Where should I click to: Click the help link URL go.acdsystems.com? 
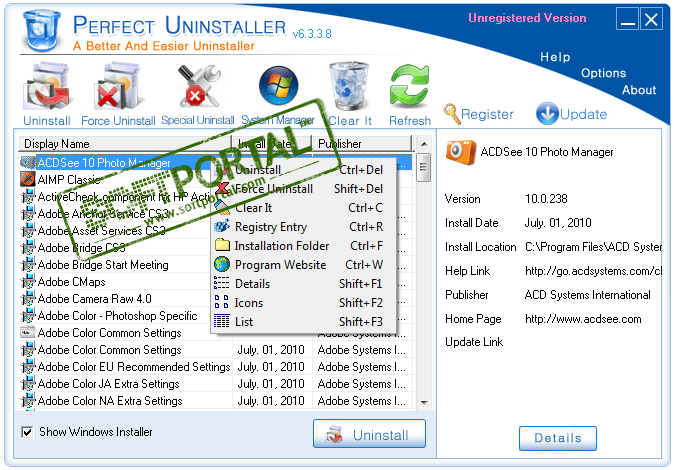(593, 271)
